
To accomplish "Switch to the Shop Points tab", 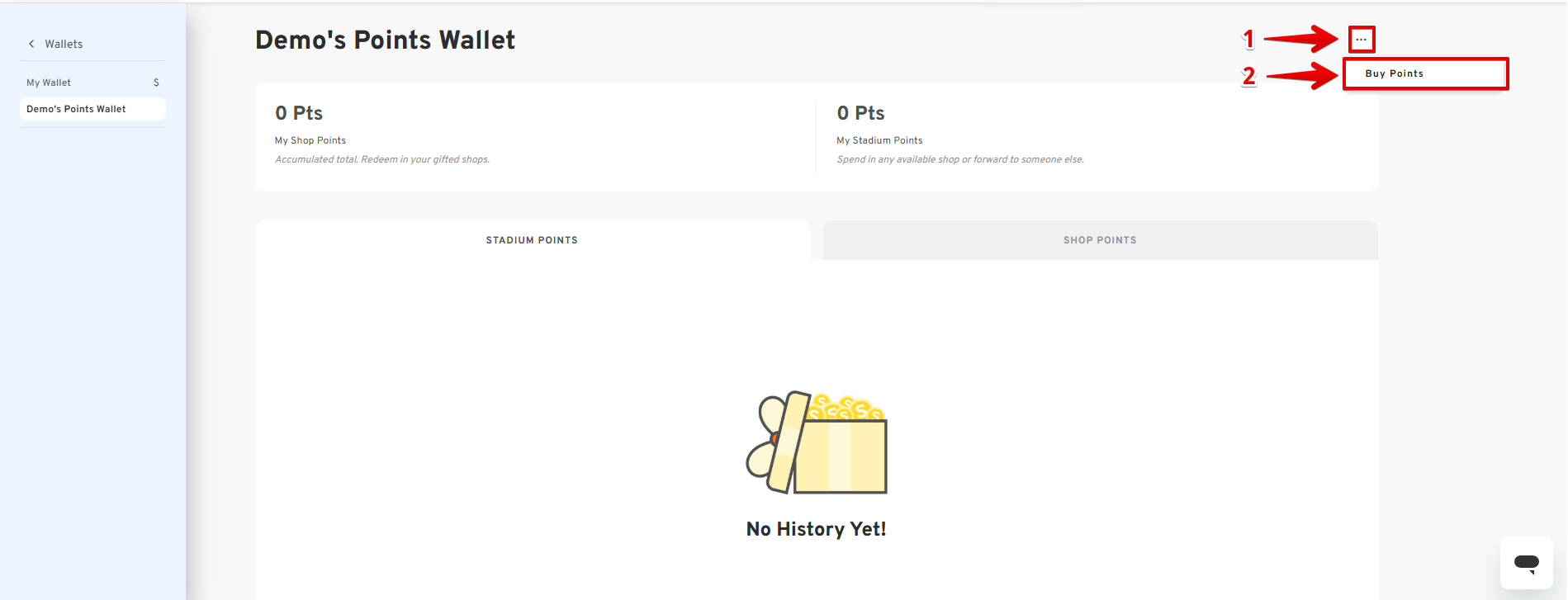I will (x=1100, y=240).
